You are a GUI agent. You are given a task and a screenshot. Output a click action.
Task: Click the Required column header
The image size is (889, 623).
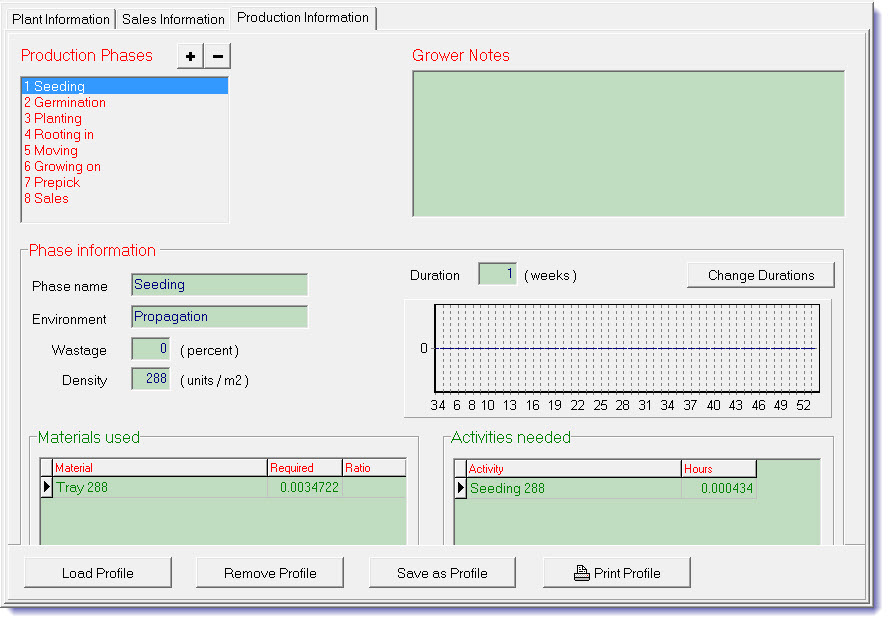click(x=305, y=468)
